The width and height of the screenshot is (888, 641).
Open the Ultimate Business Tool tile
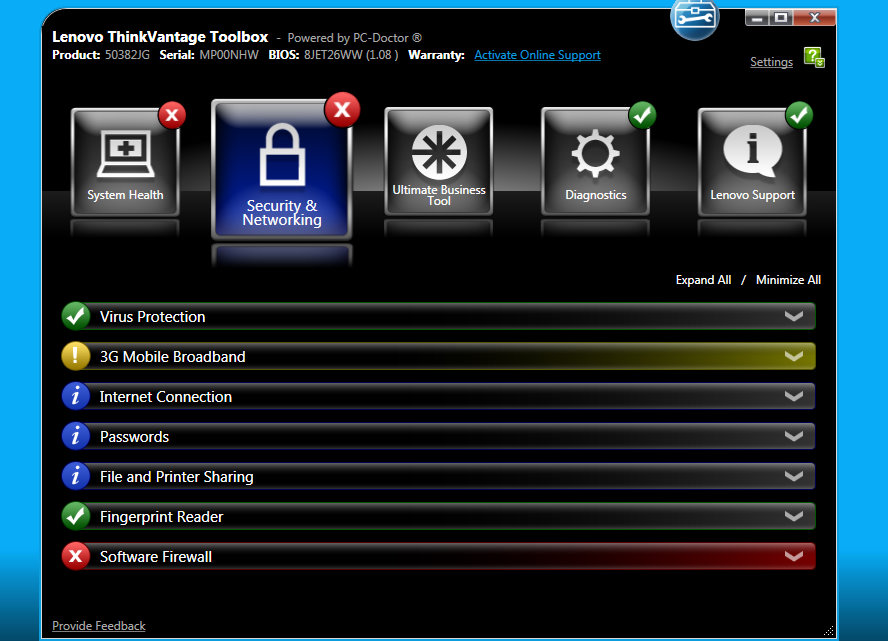tap(438, 161)
